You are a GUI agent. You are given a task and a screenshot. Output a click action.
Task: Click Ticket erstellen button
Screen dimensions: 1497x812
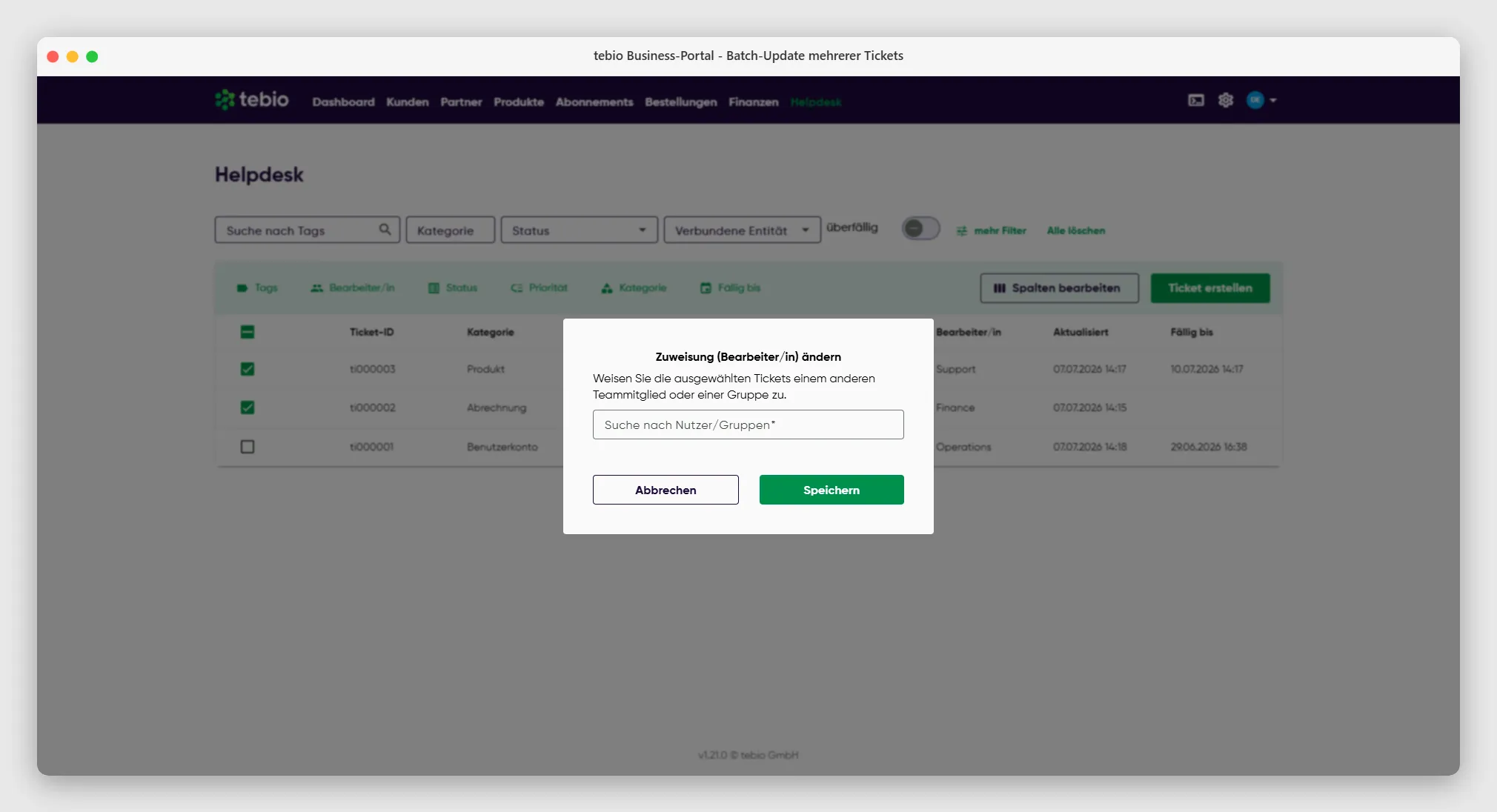(1210, 288)
